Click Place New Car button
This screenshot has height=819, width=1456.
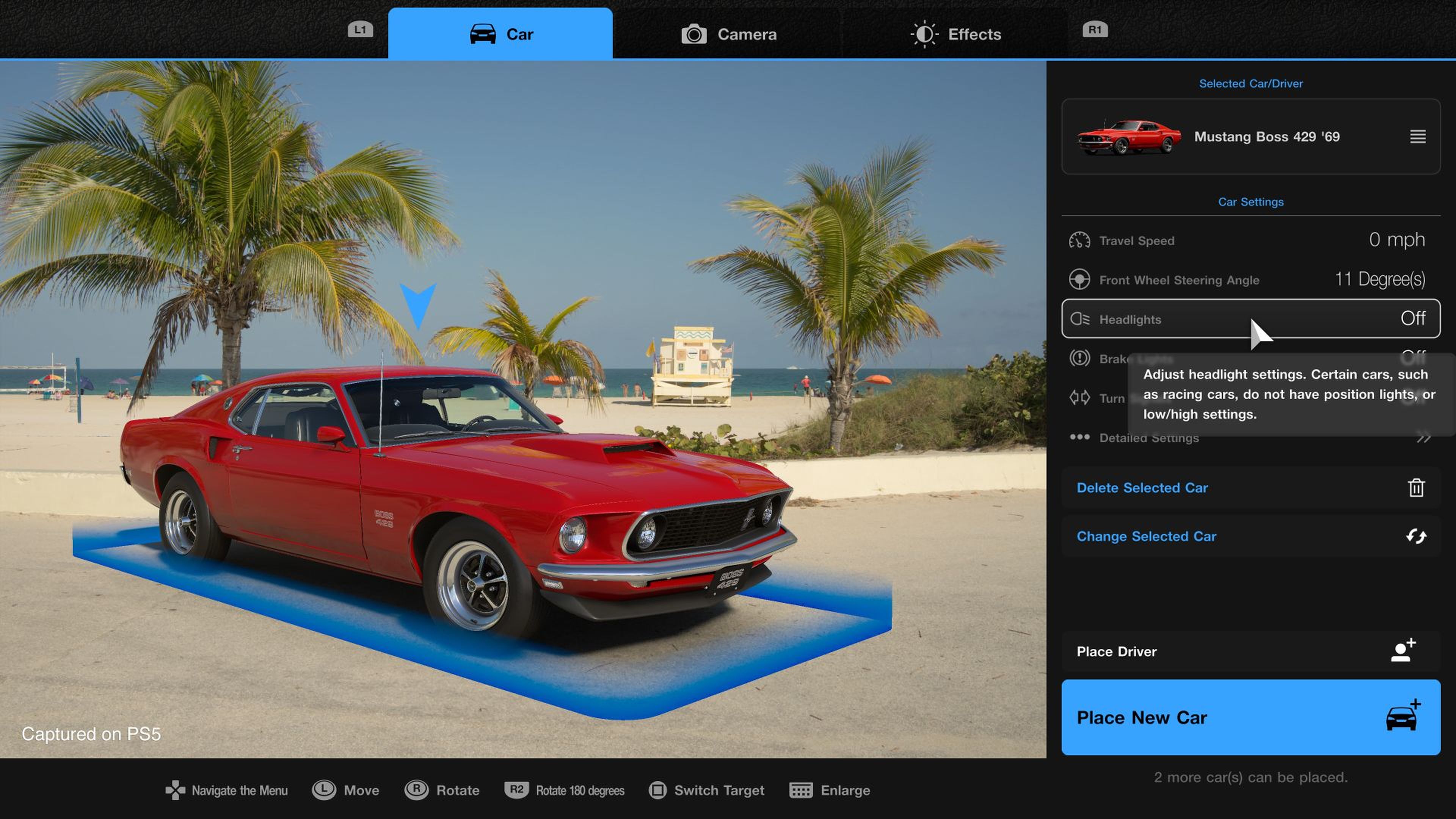pos(1251,717)
